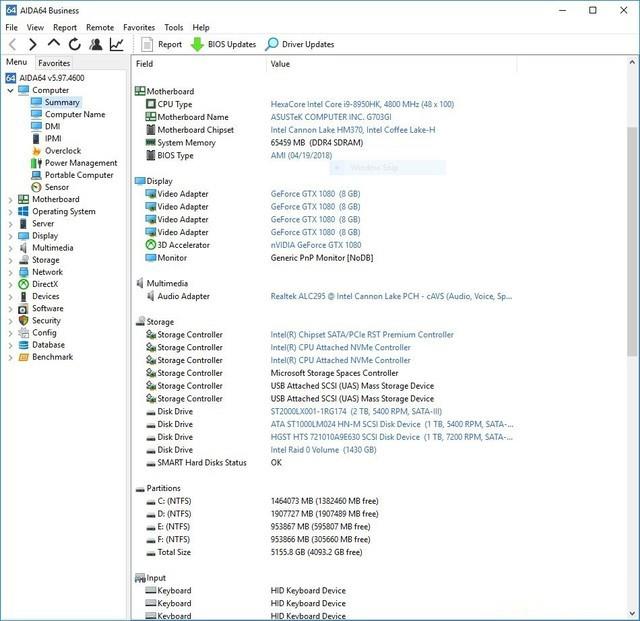640x621 pixels.
Task: Click Operating System tree item
Action: tap(64, 211)
